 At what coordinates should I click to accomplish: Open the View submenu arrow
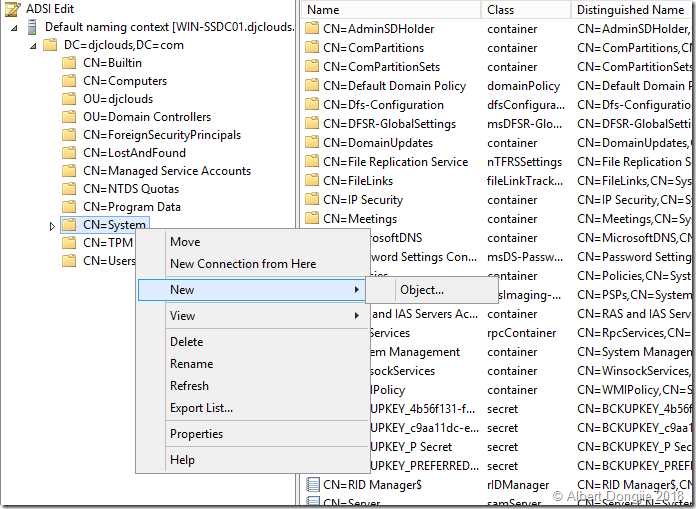coord(356,316)
